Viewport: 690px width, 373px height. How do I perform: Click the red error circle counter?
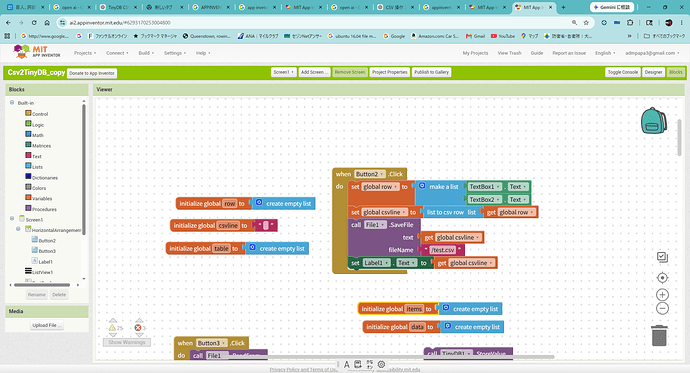pos(138,328)
